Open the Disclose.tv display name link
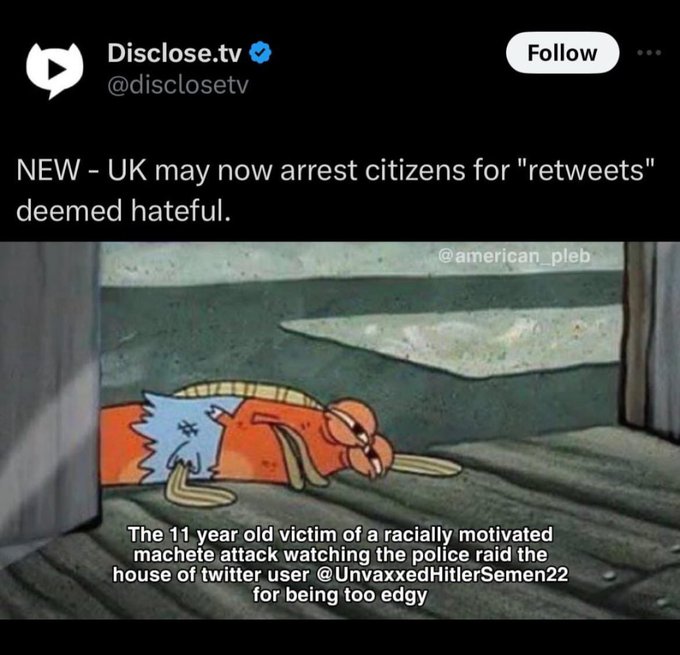Screen dimensions: 680x655 click(174, 53)
